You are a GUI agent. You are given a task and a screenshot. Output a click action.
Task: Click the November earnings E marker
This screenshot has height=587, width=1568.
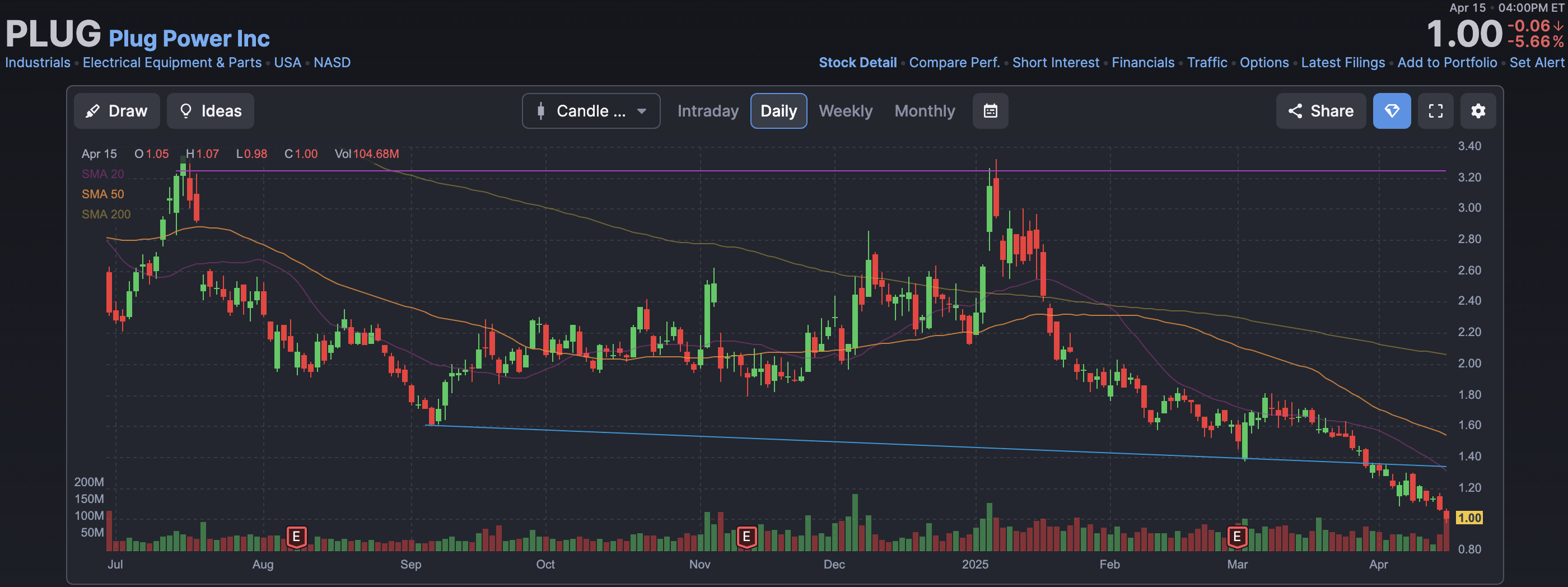point(746,537)
